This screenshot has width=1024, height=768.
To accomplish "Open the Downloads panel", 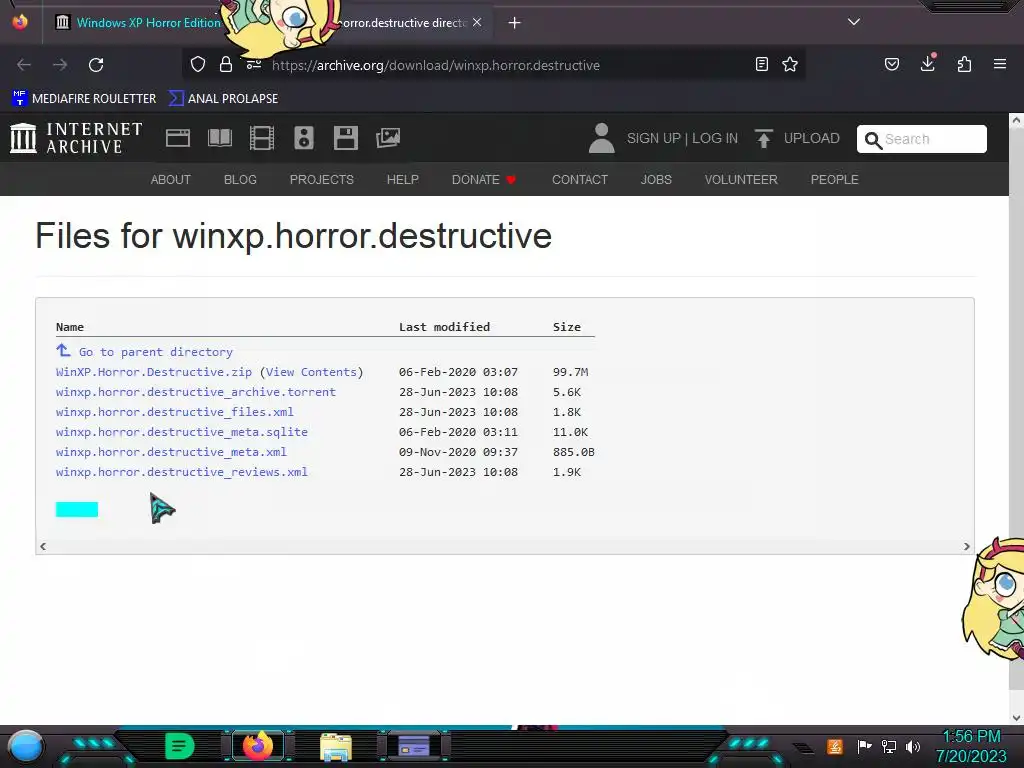I will (928, 63).
